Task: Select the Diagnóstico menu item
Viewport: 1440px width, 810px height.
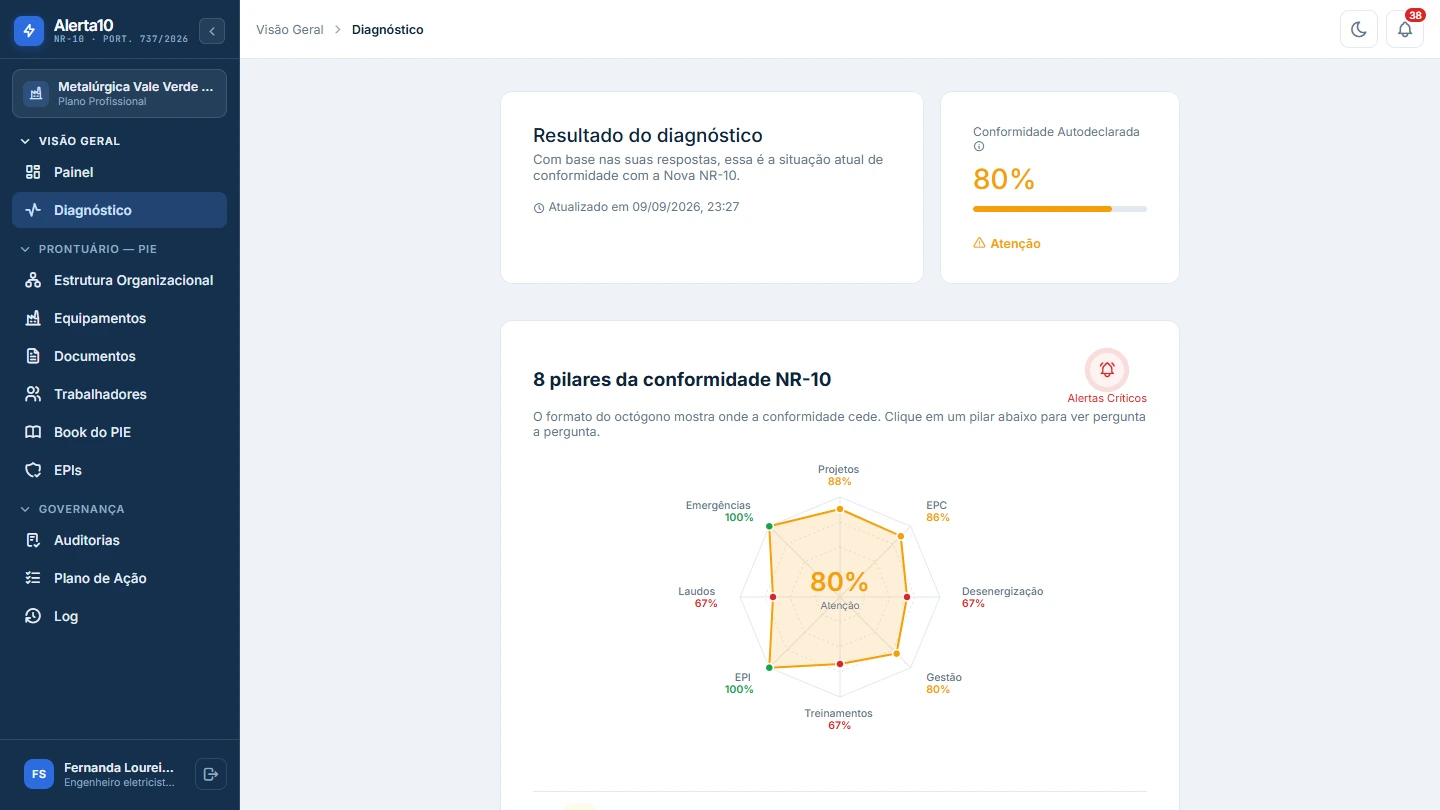Action: pos(120,210)
